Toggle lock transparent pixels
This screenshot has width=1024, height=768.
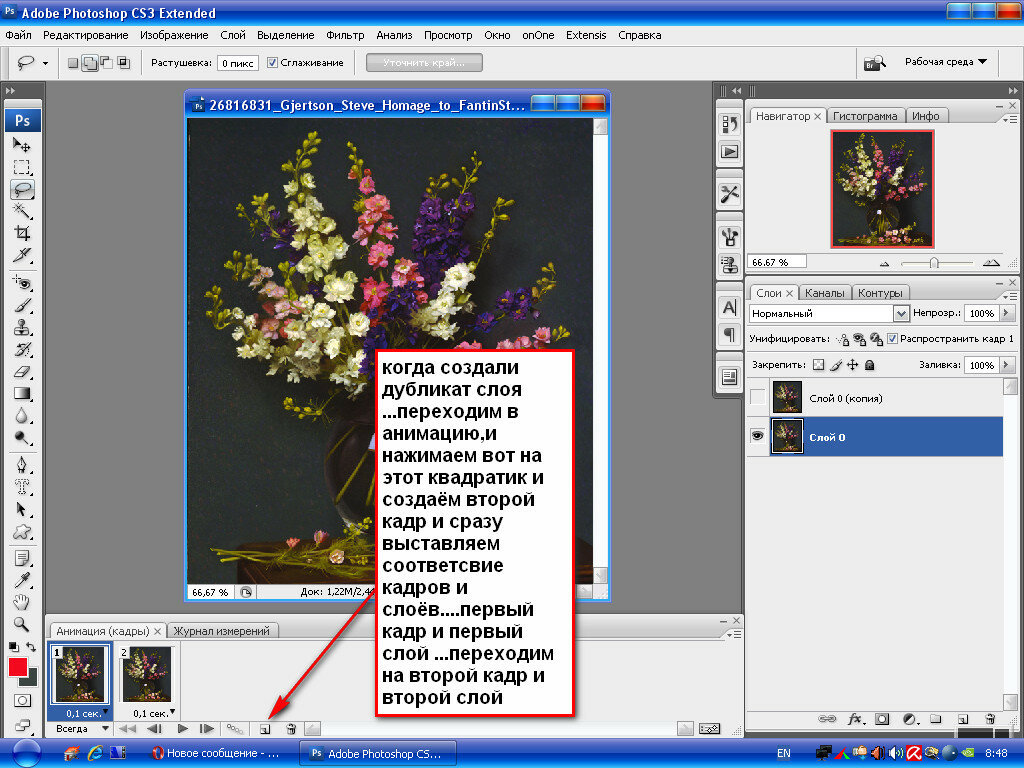(818, 365)
